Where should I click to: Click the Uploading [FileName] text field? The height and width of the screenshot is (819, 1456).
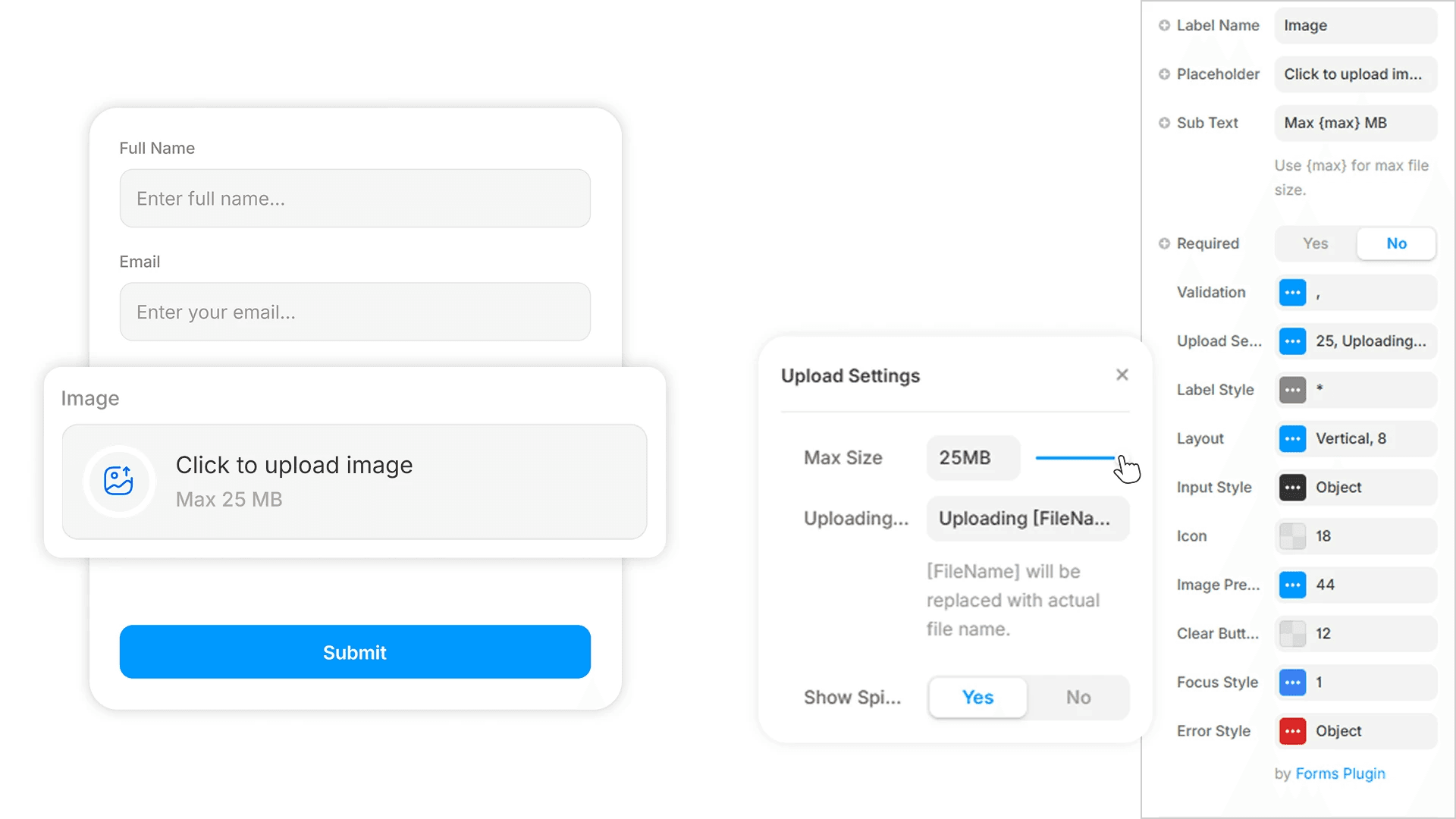click(1027, 519)
